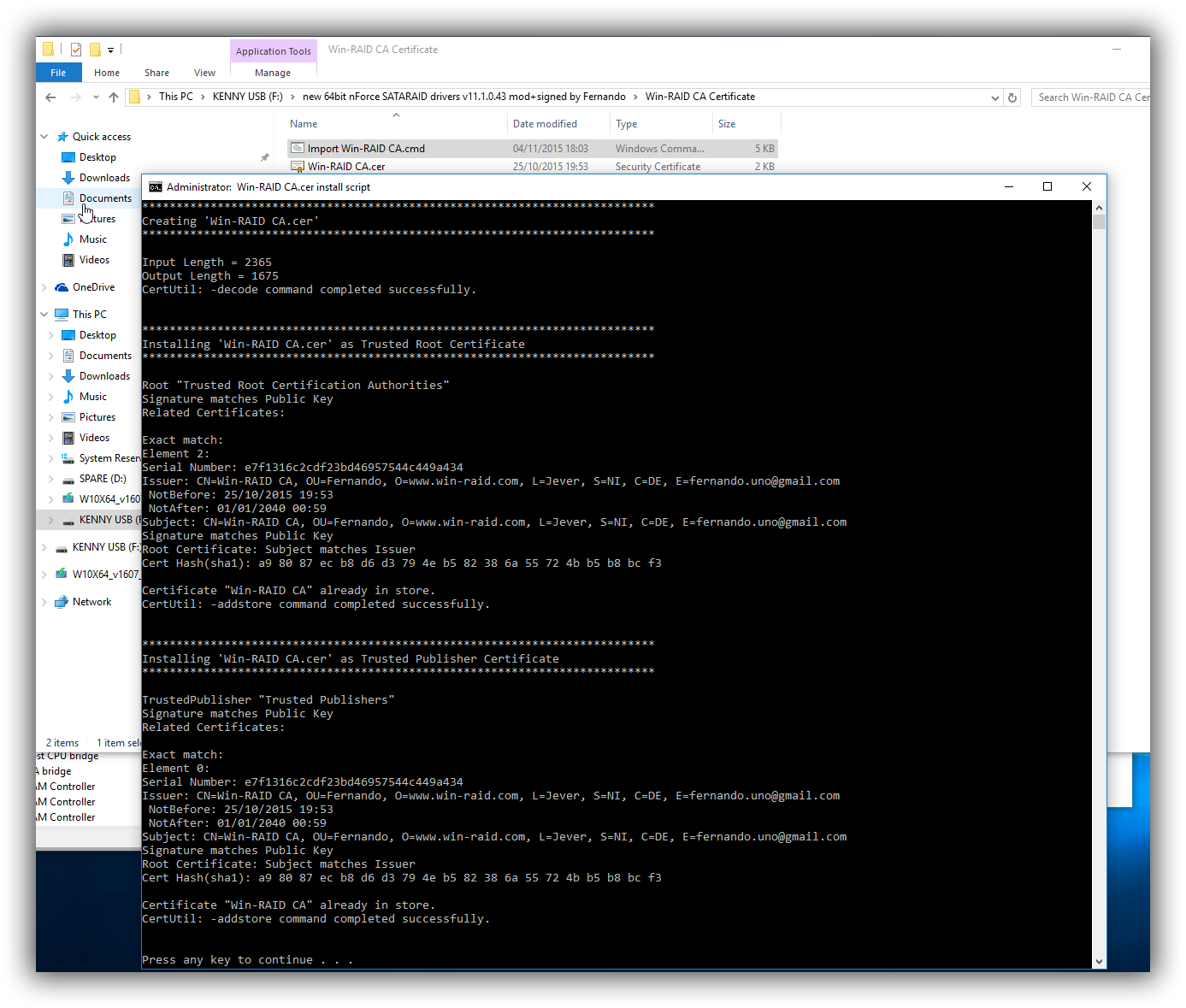Select Documents icon under Quick access
This screenshot has height=1008, width=1186.
click(x=68, y=198)
